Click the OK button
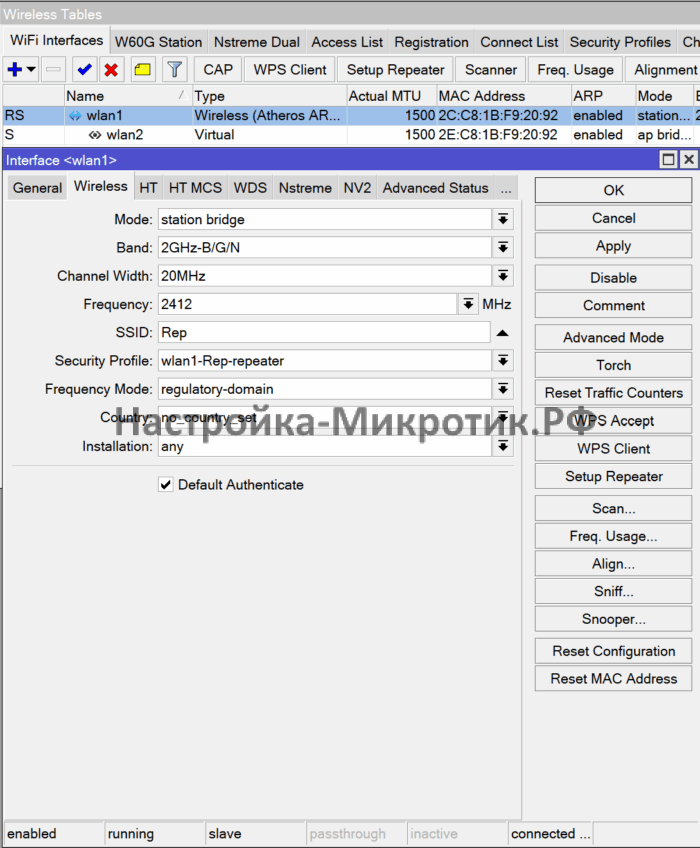Viewport: 700px width, 848px height. click(x=613, y=190)
